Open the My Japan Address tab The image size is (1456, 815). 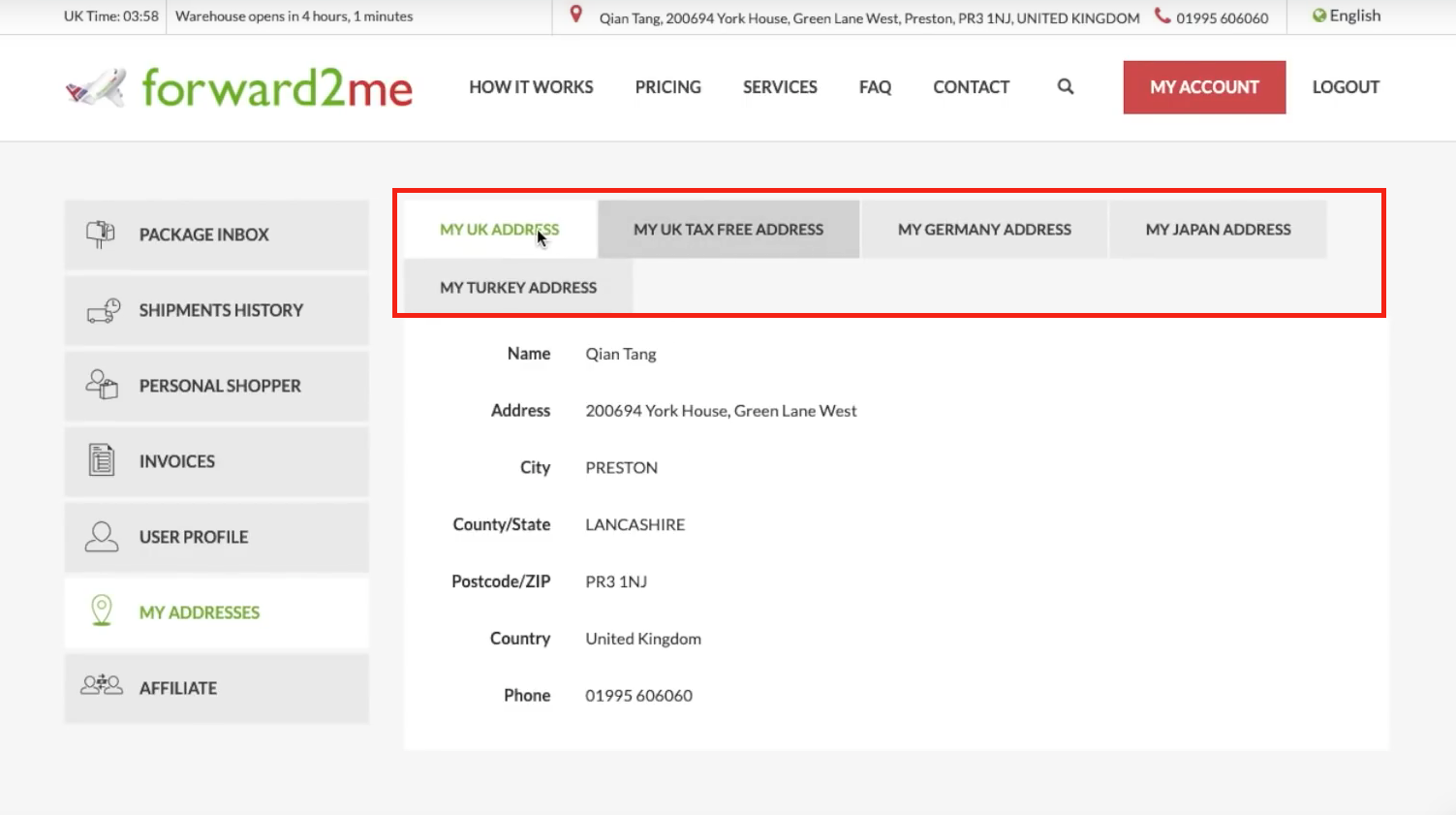point(1218,230)
